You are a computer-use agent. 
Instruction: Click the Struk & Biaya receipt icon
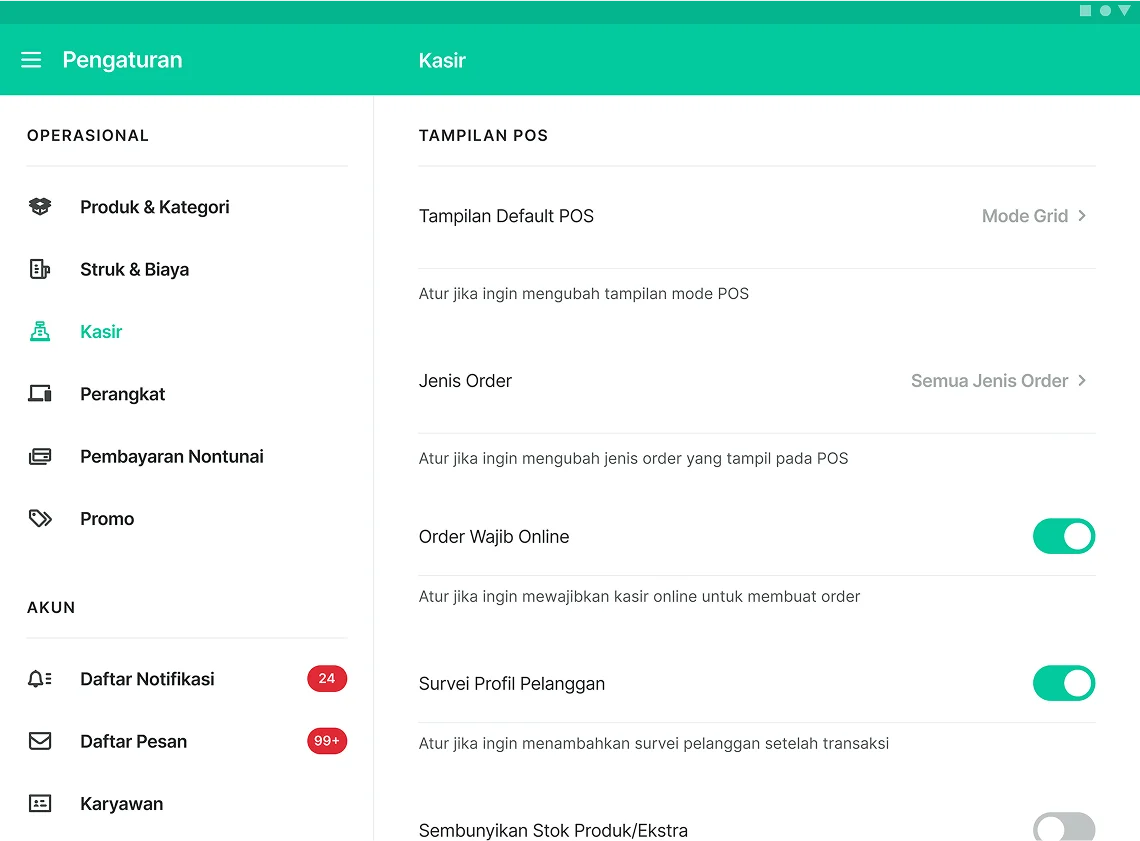point(40,269)
